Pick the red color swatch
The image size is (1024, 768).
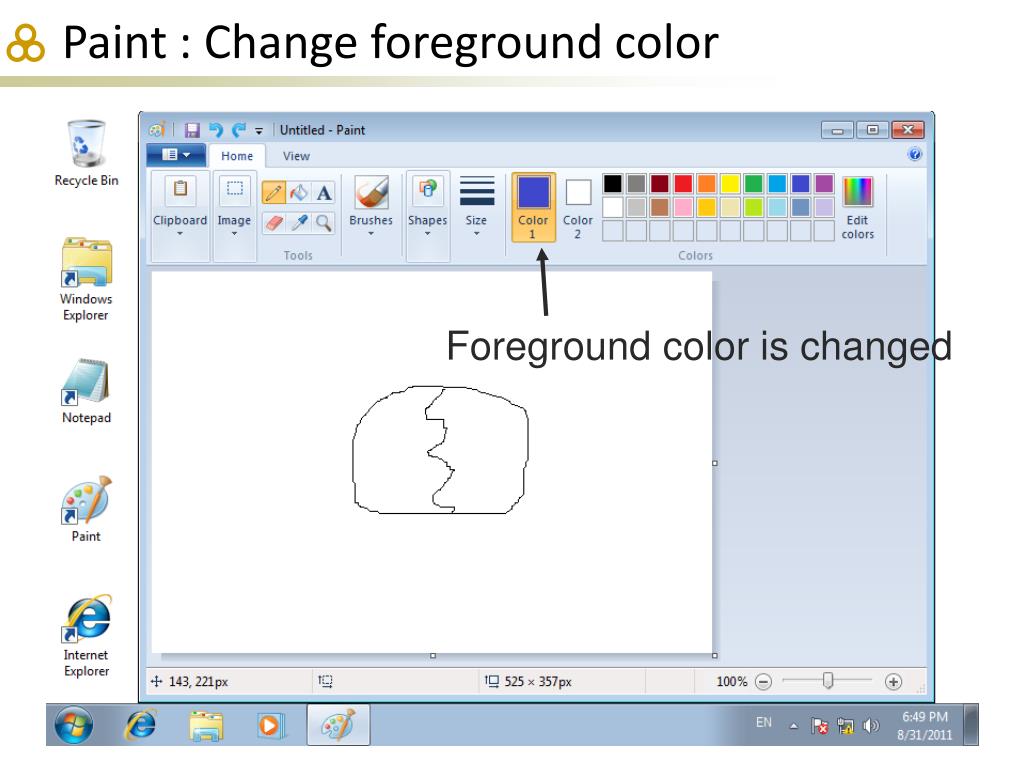pyautogui.click(x=683, y=184)
